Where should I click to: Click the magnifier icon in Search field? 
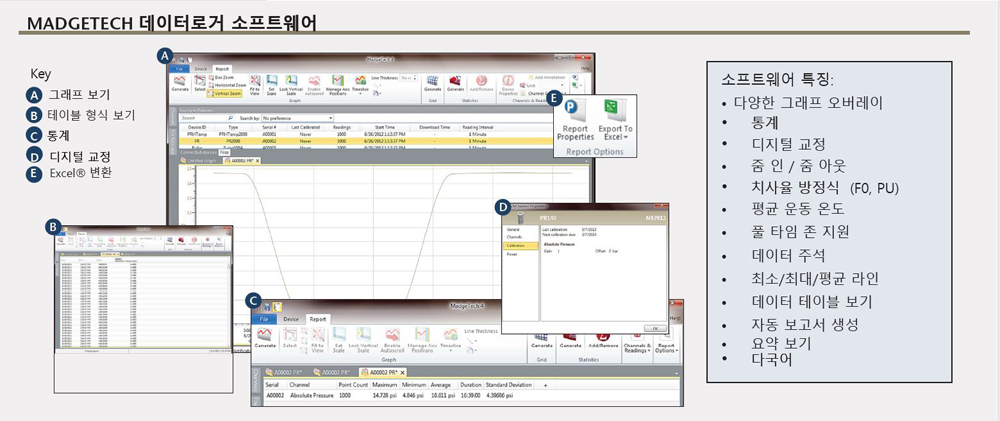point(230,118)
